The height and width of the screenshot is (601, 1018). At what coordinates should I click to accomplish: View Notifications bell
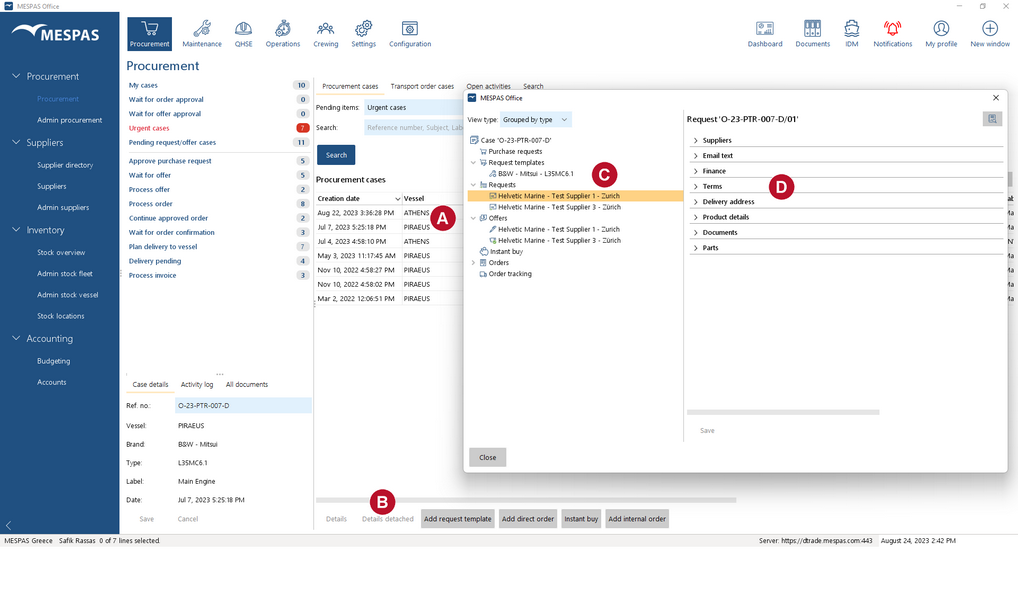click(893, 34)
